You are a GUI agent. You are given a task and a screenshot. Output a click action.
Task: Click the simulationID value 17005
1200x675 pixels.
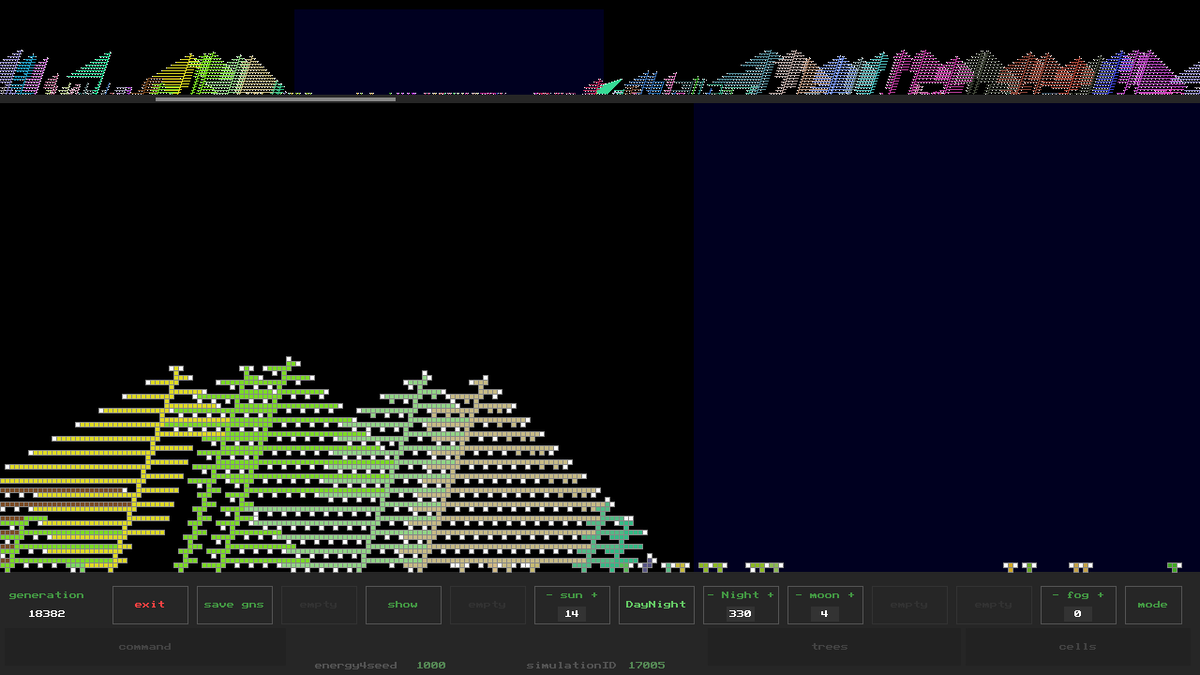point(647,665)
